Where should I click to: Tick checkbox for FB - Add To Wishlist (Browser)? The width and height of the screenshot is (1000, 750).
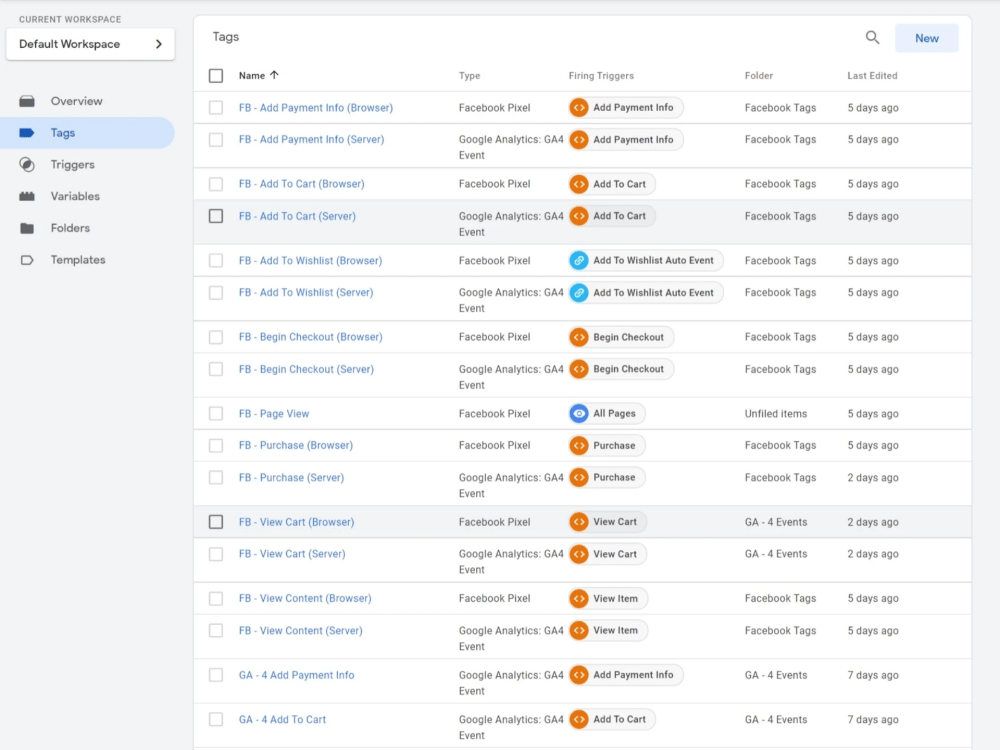[x=216, y=261]
